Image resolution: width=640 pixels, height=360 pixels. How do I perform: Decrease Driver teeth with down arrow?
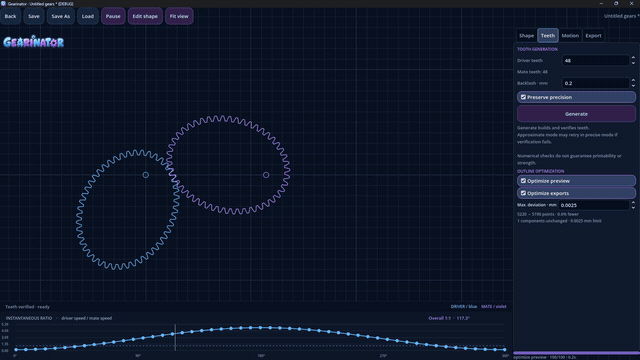point(633,63)
